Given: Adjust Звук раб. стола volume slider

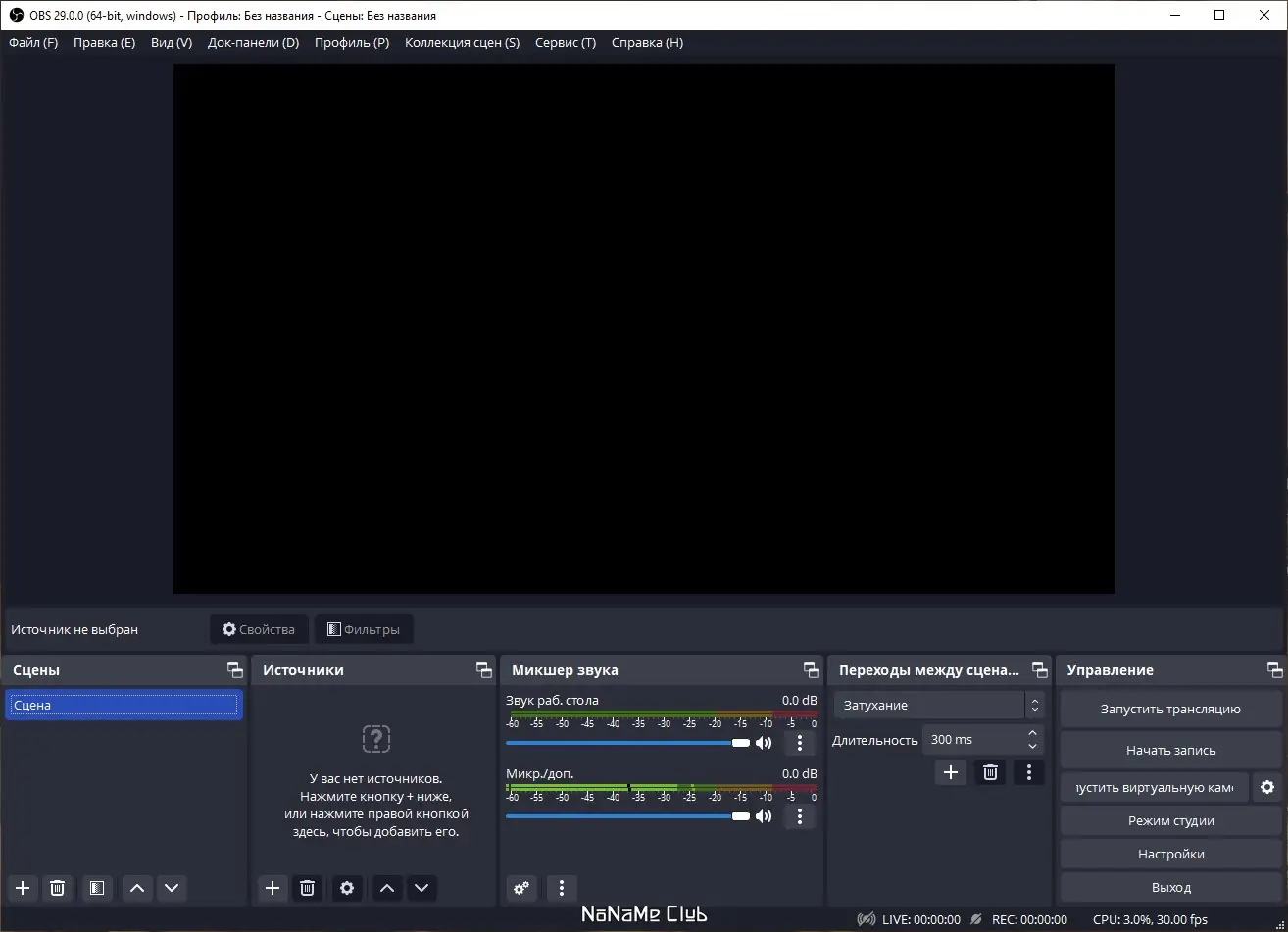Looking at the screenshot, I should point(627,743).
